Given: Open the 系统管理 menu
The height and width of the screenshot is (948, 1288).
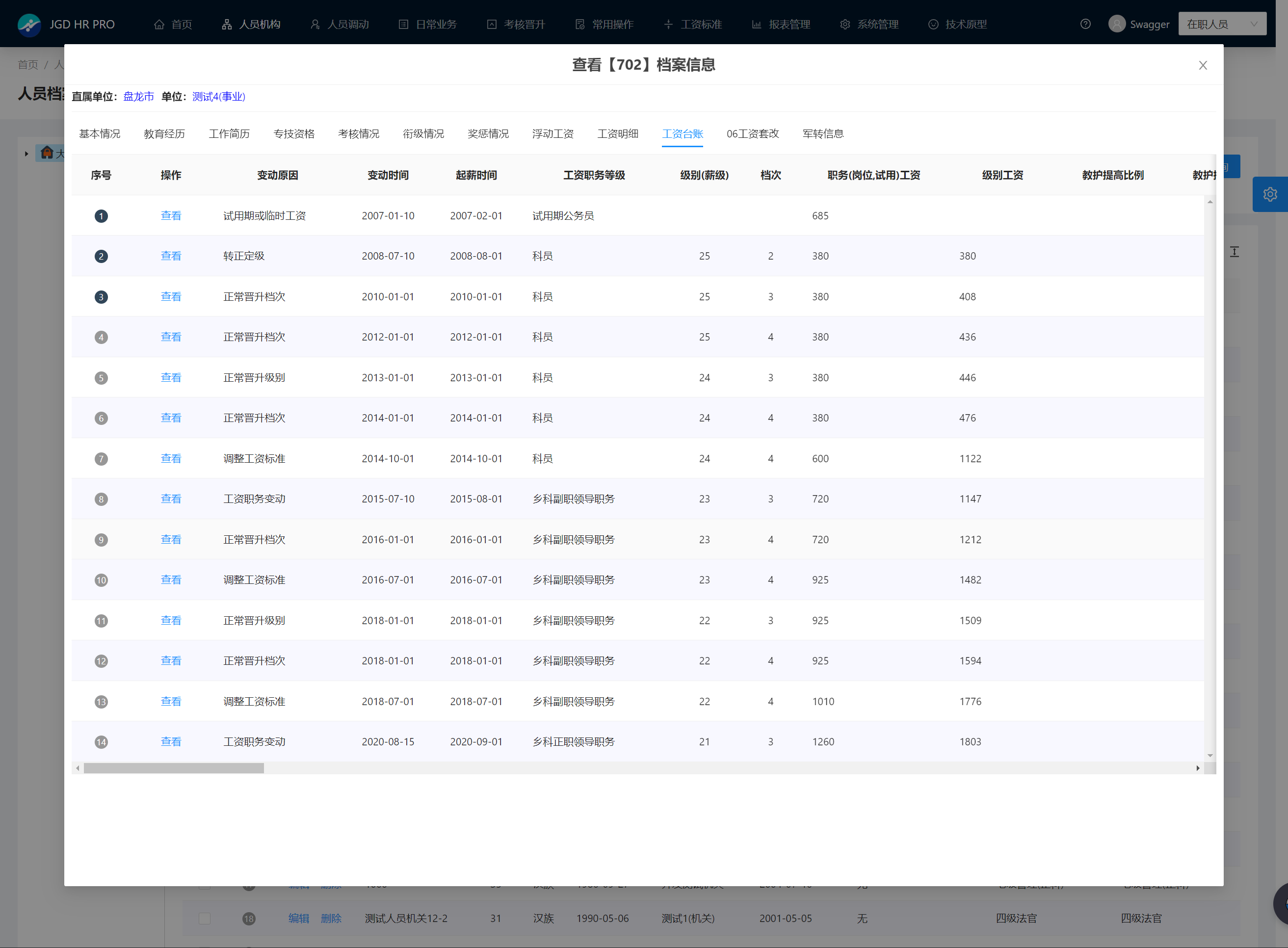Looking at the screenshot, I should pyautogui.click(x=869, y=24).
